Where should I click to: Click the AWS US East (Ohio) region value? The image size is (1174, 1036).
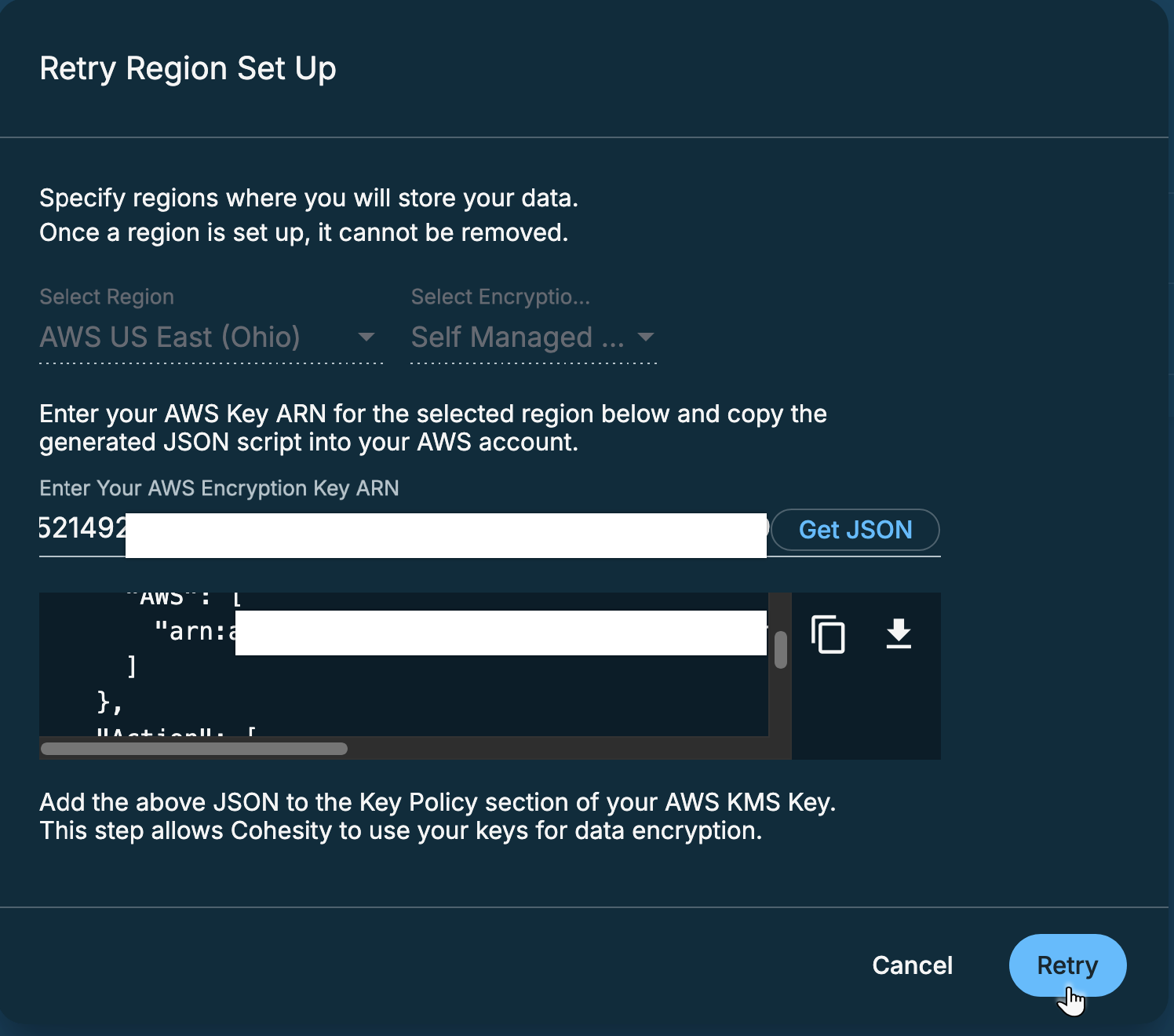pyautogui.click(x=170, y=337)
